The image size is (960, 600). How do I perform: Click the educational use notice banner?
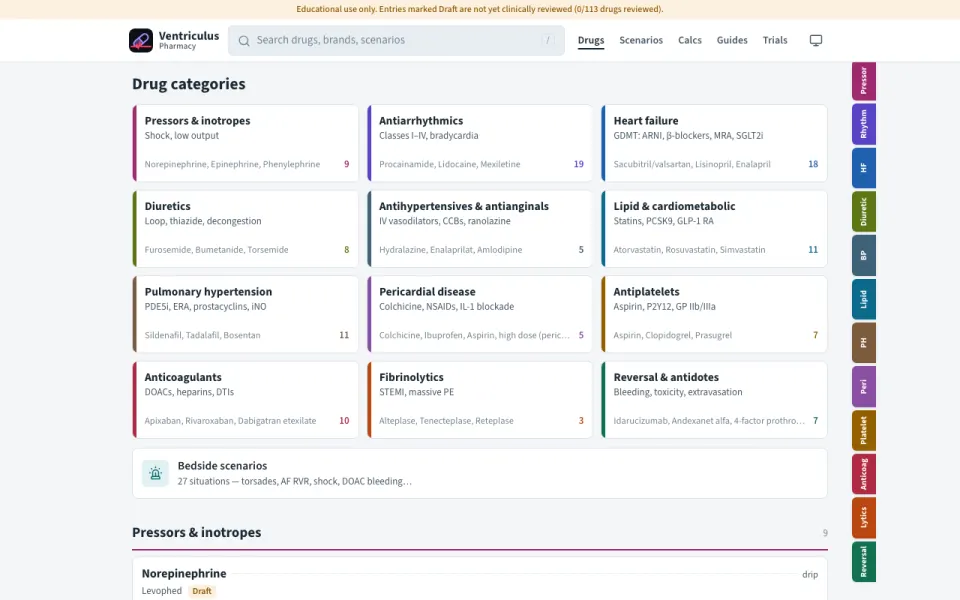coord(480,9)
